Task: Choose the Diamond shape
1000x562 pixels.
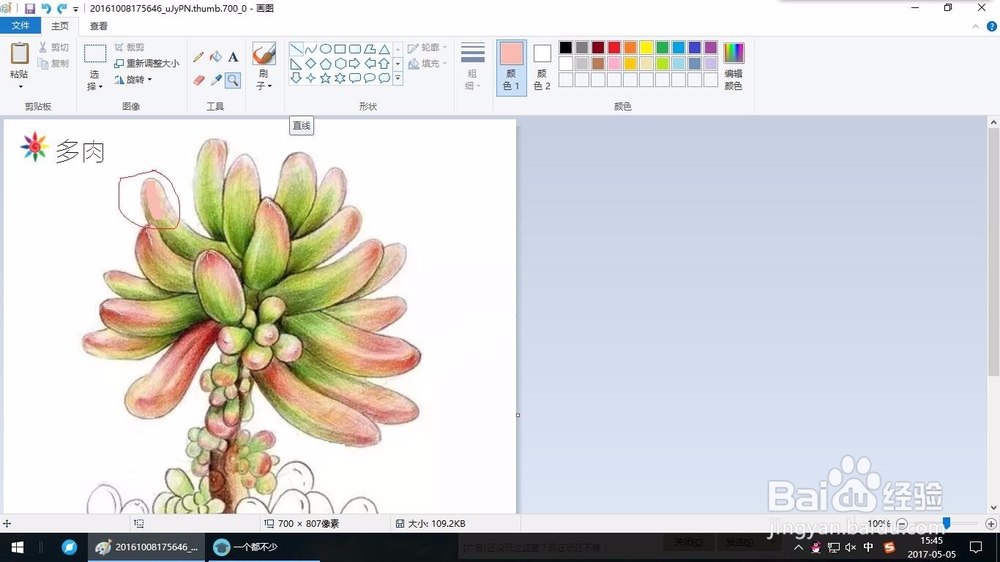Action: click(311, 64)
